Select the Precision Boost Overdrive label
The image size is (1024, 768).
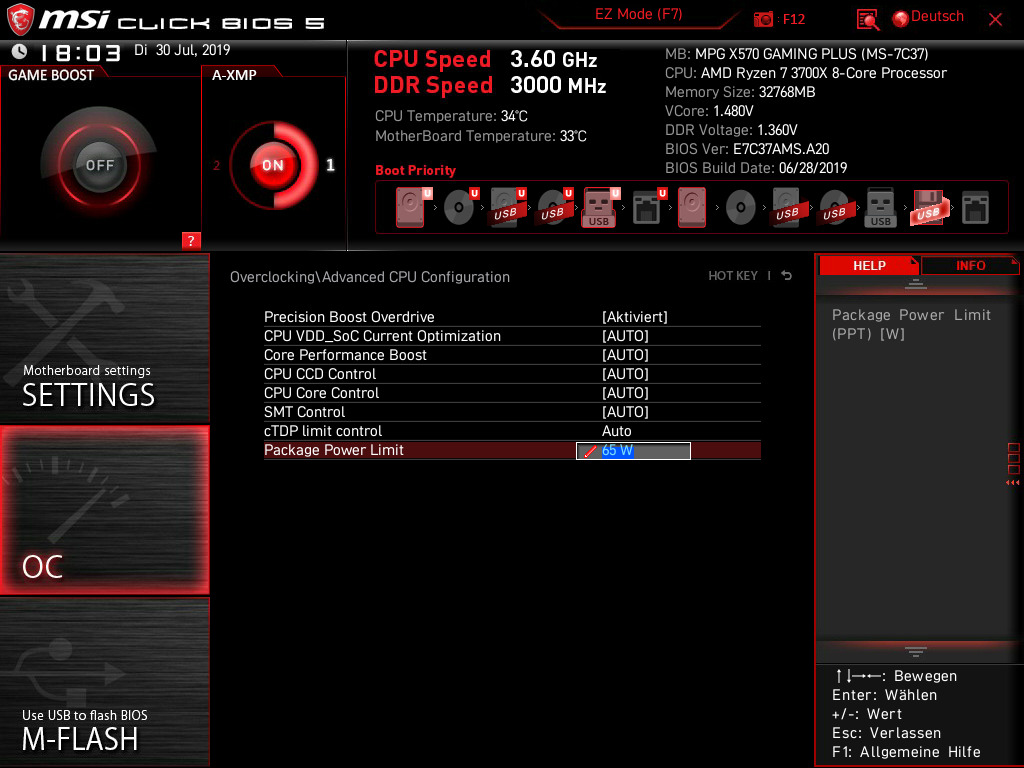point(349,317)
